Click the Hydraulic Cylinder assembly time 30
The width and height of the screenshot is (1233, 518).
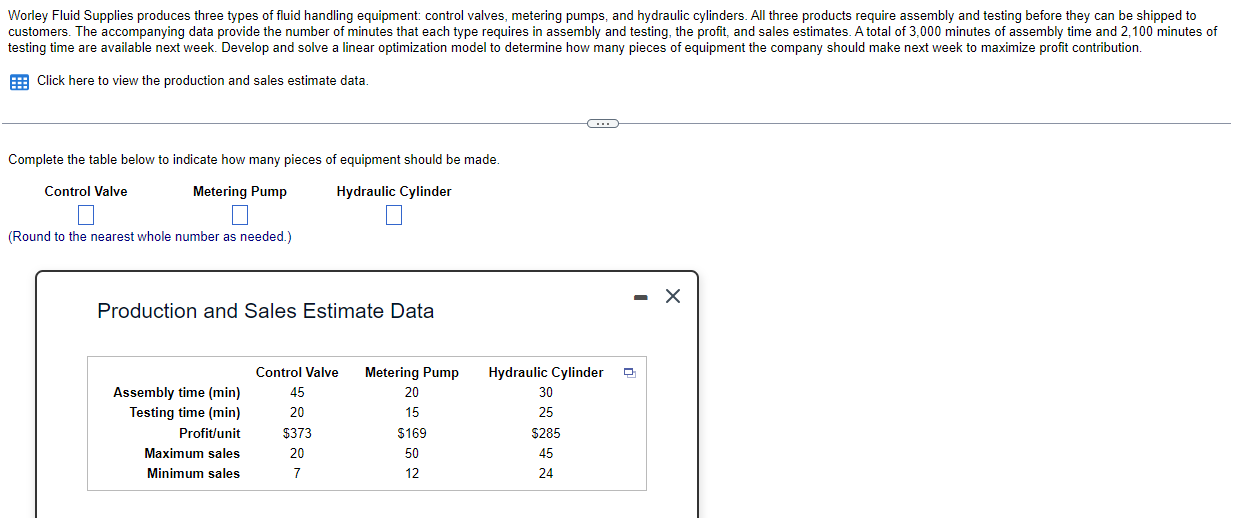point(546,393)
